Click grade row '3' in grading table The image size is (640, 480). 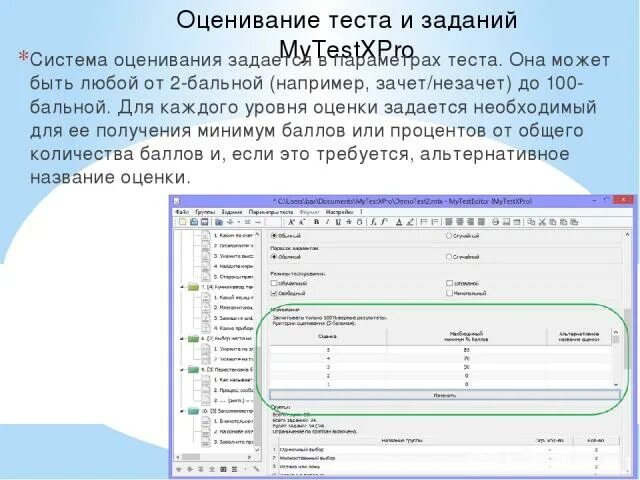441,367
